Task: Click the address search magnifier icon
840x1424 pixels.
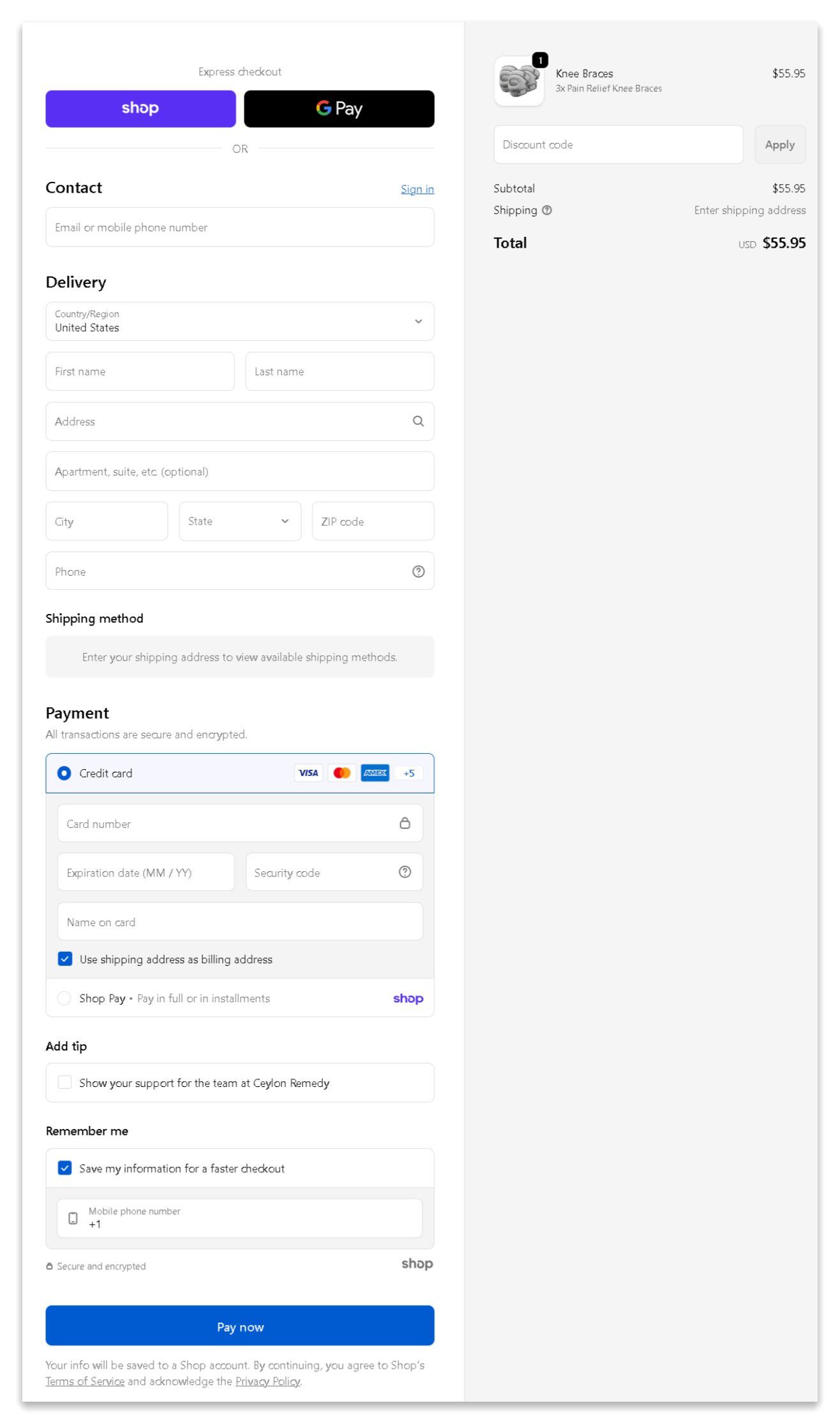Action: (418, 421)
